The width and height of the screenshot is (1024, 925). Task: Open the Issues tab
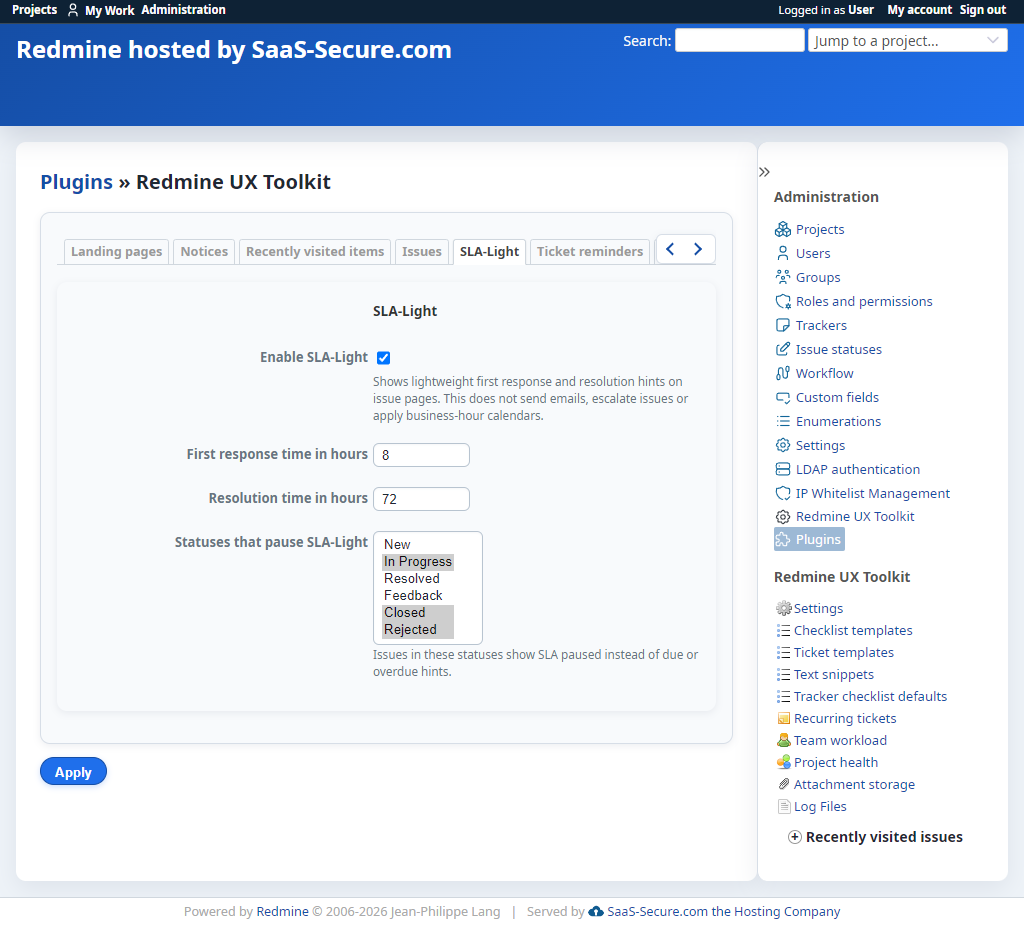(422, 252)
